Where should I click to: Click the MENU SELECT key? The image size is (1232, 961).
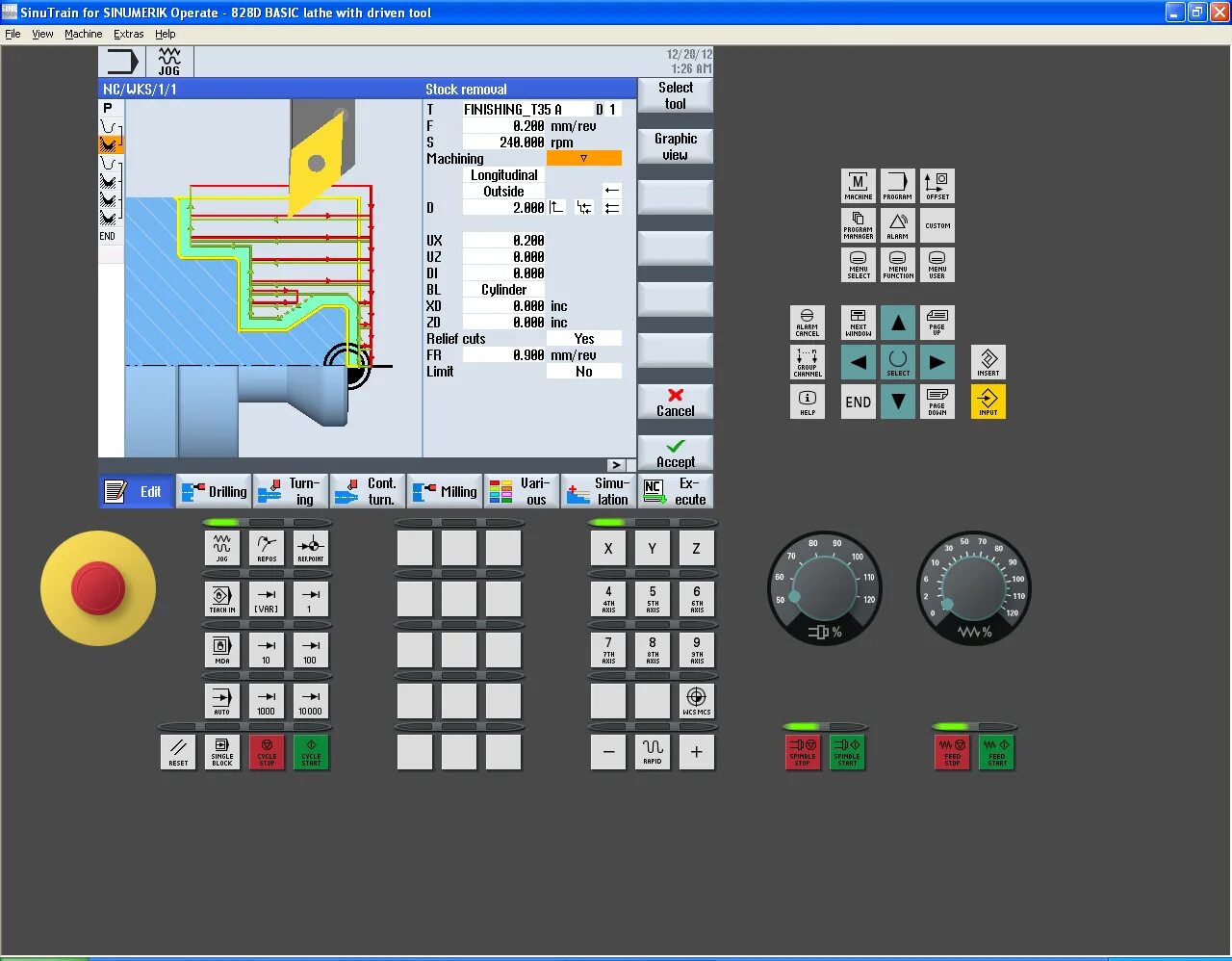pyautogui.click(x=858, y=265)
